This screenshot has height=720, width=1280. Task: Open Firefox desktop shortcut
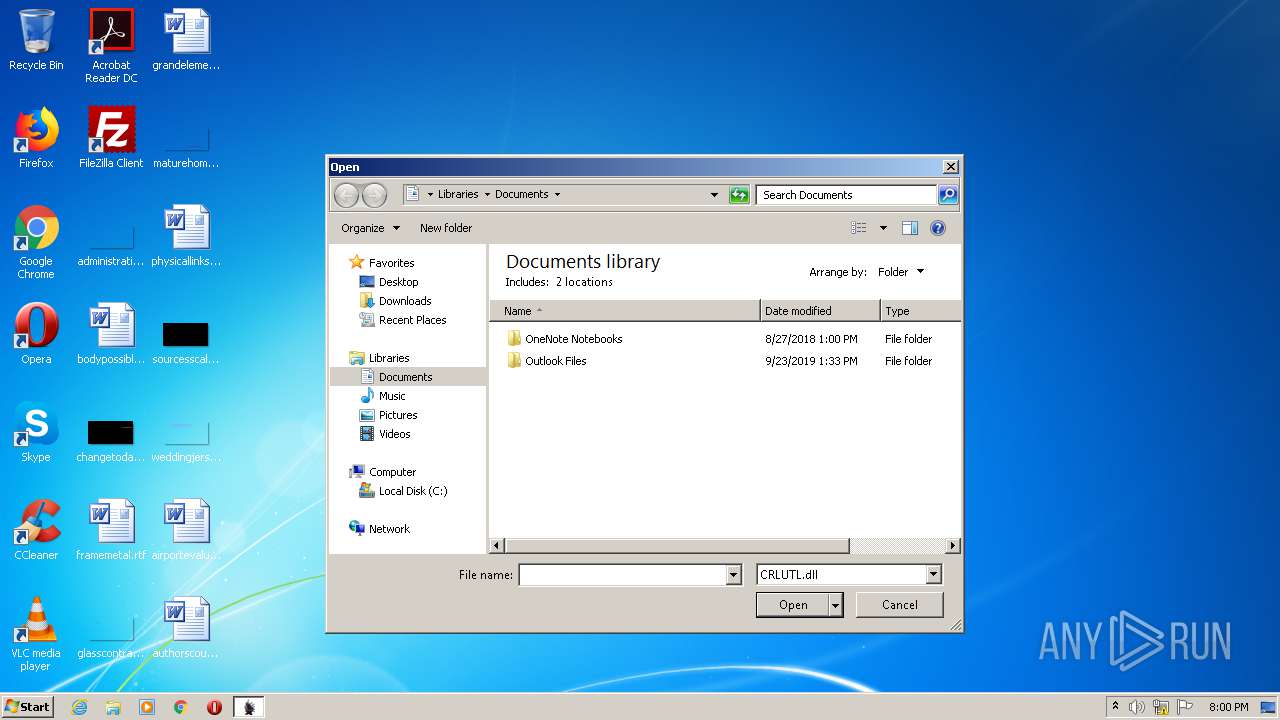36,138
